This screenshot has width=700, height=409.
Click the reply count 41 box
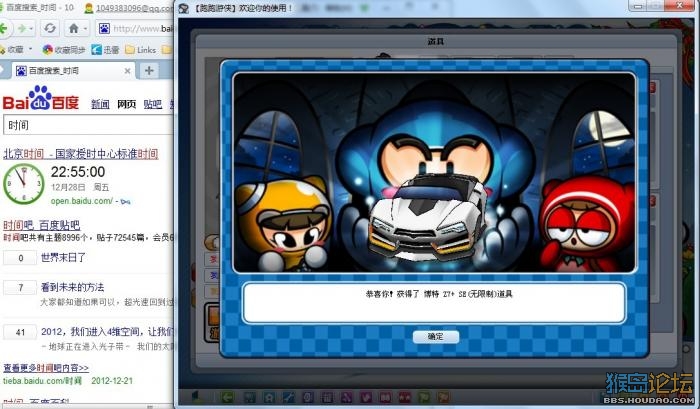[x=20, y=332]
